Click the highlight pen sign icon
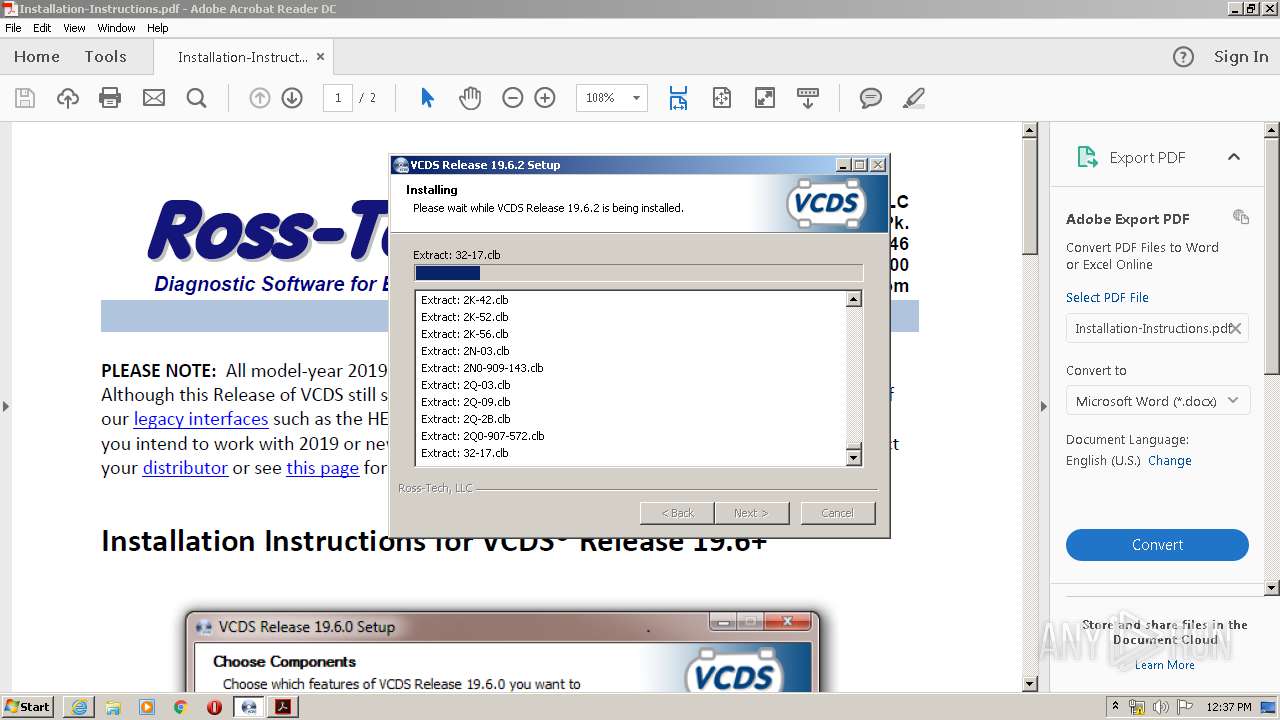This screenshot has height=720, width=1280. click(x=913, y=98)
